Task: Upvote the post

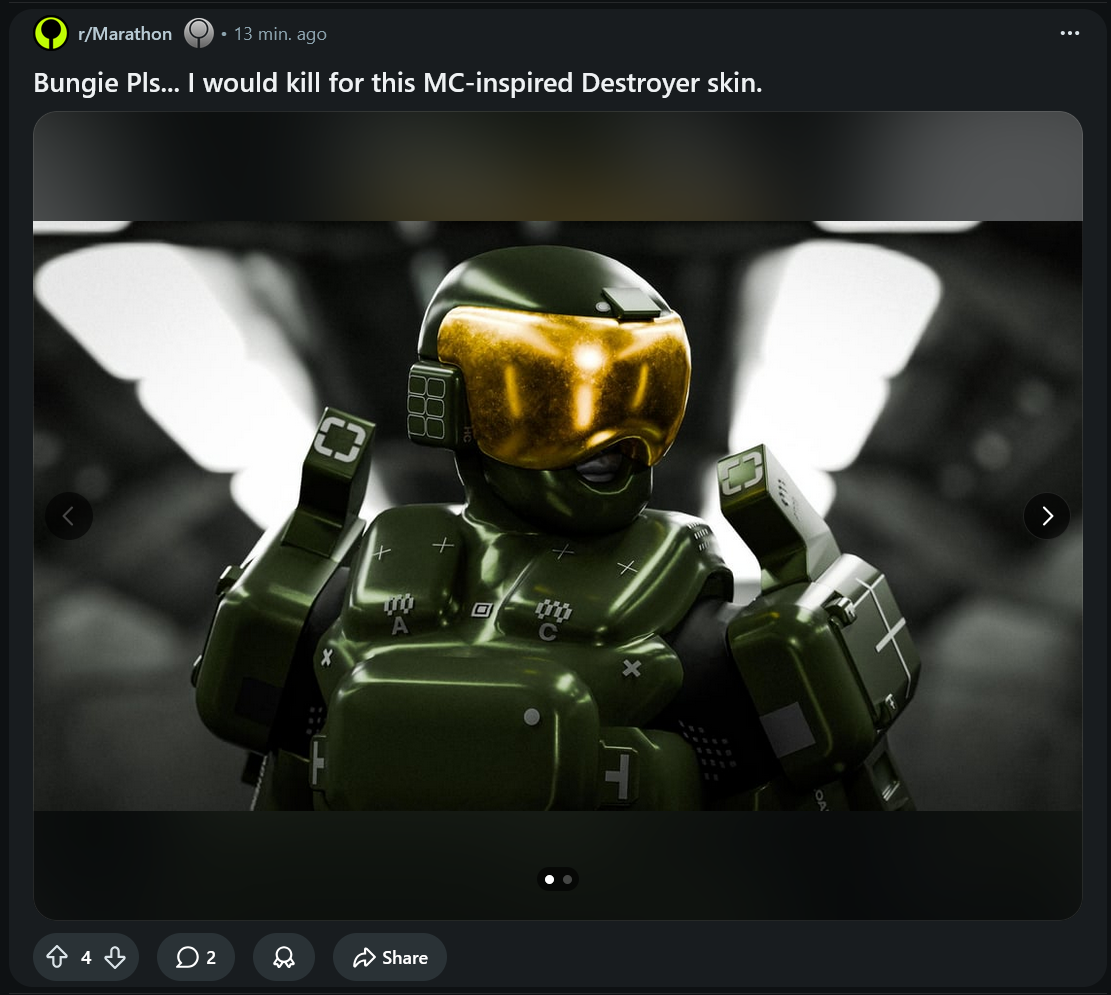Action: pyautogui.click(x=57, y=957)
